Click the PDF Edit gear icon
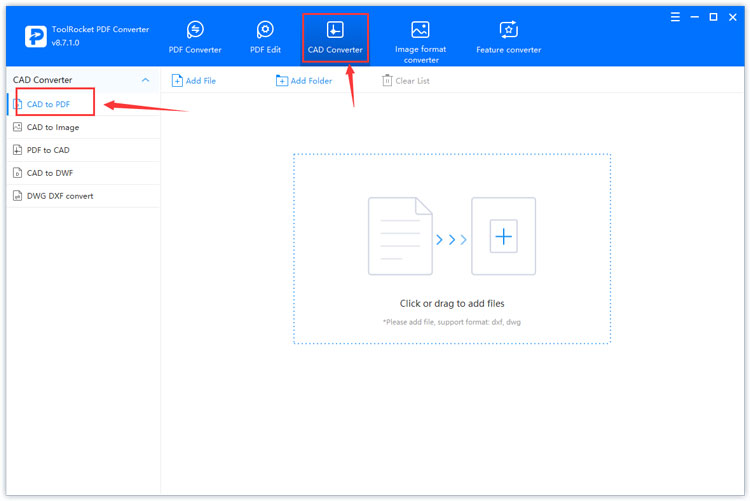 [x=265, y=30]
